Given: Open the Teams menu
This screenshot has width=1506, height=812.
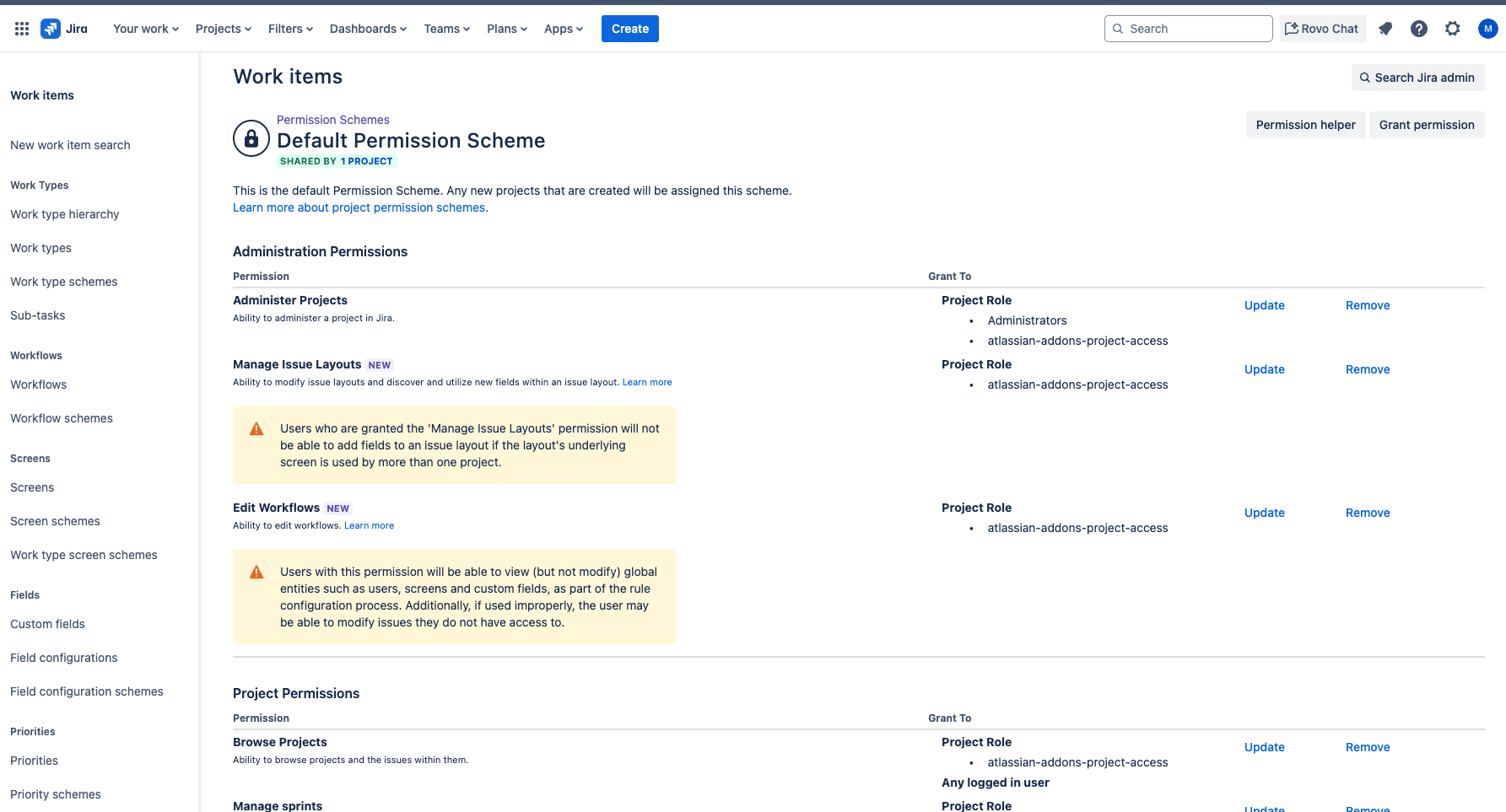Looking at the screenshot, I should click(445, 28).
